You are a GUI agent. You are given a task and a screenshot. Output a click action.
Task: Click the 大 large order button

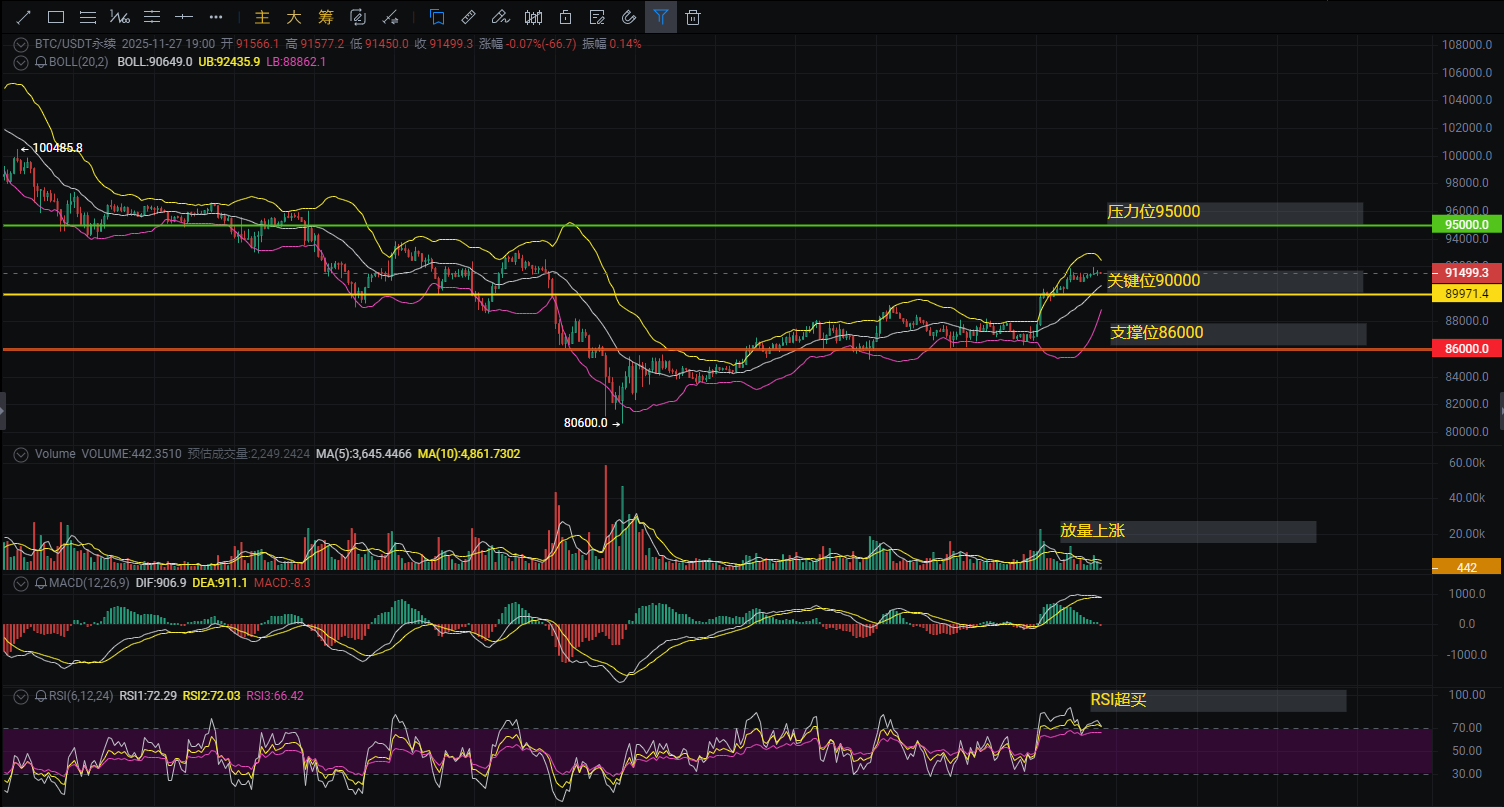pyautogui.click(x=294, y=17)
